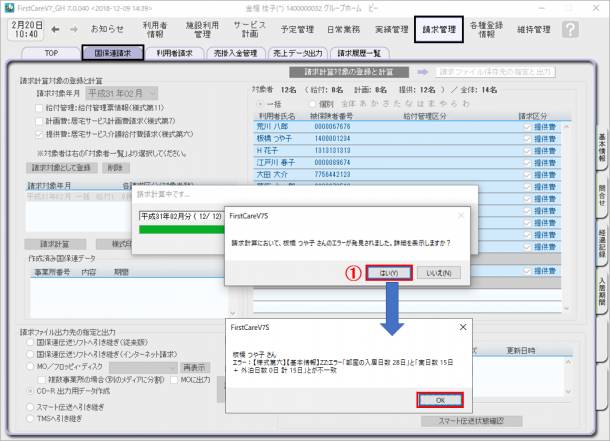Open the 基本情報 side tab
The height and width of the screenshot is (441, 610).
(602, 150)
